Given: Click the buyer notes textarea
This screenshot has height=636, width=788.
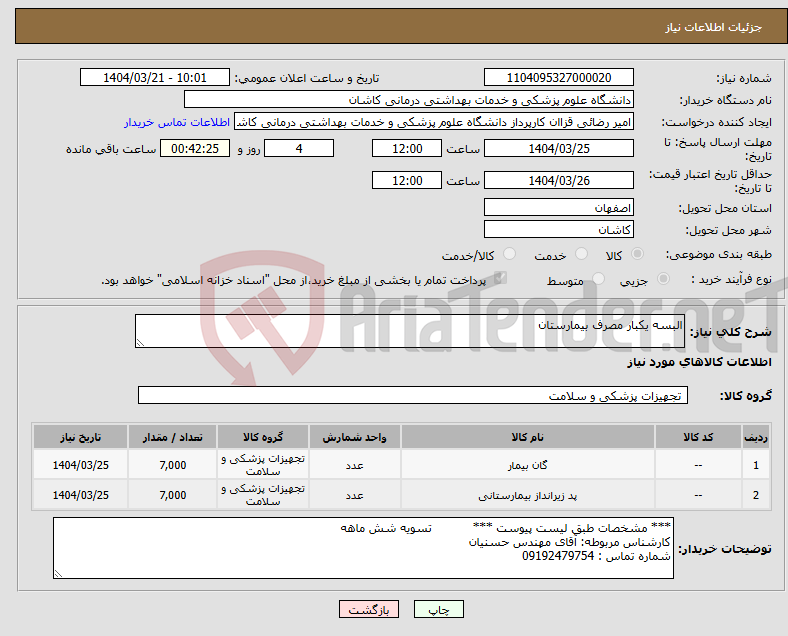Looking at the screenshot, I should click(x=363, y=548).
